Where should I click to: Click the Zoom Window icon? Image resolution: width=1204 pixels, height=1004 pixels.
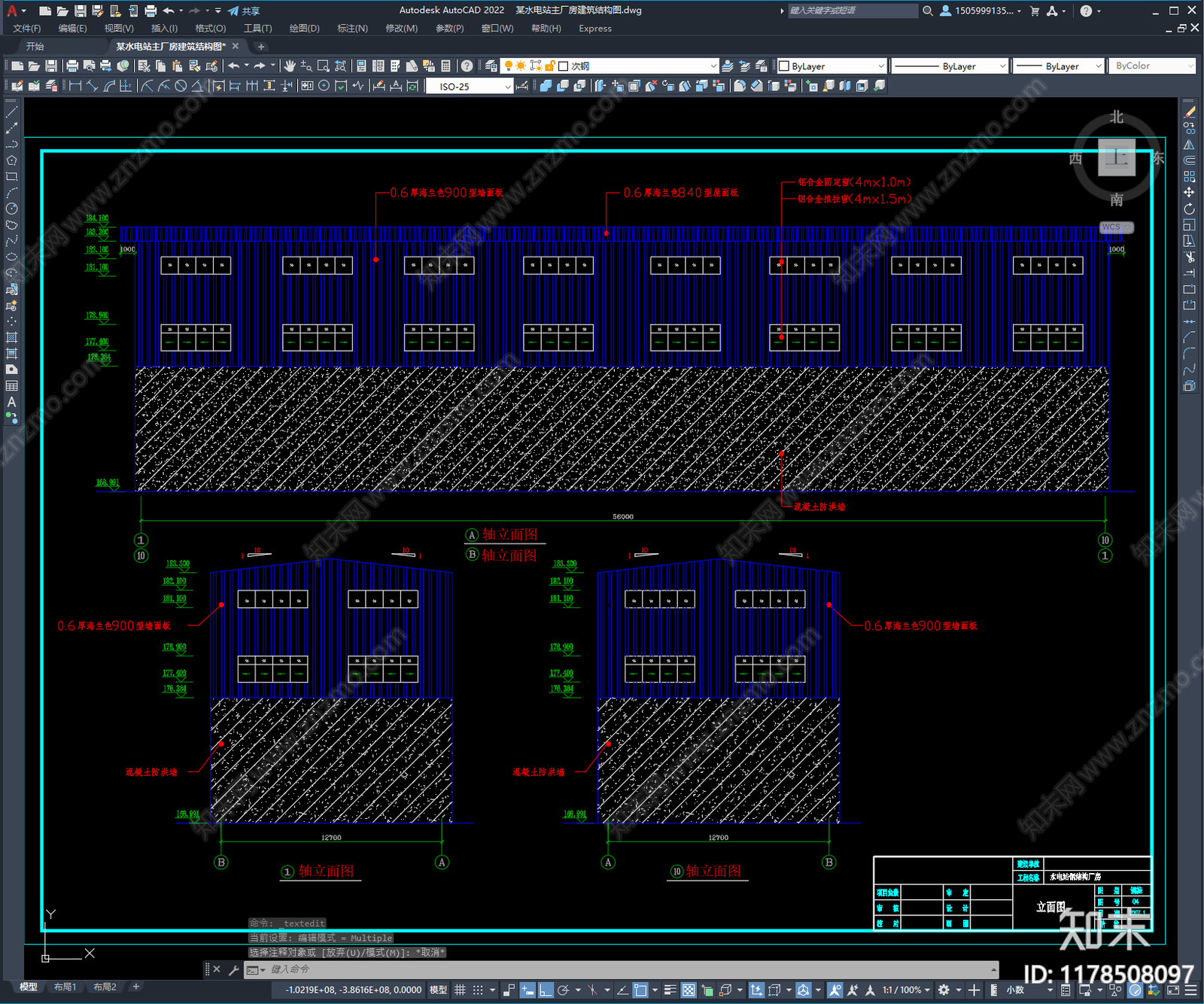point(324,66)
